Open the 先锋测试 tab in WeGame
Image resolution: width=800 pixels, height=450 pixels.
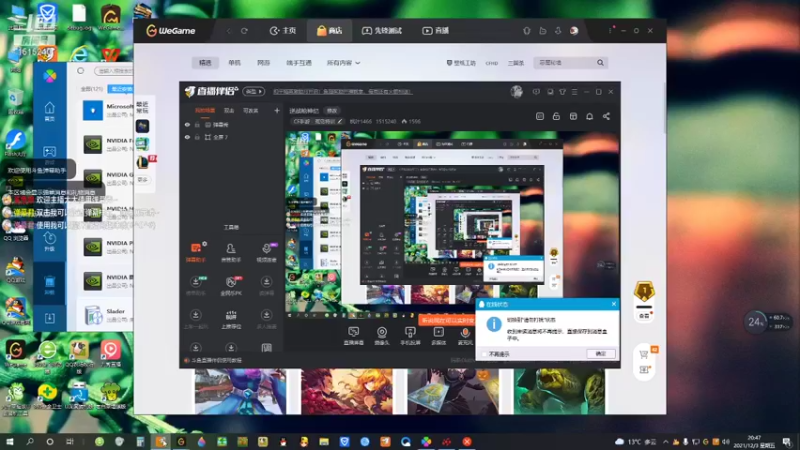click(382, 31)
